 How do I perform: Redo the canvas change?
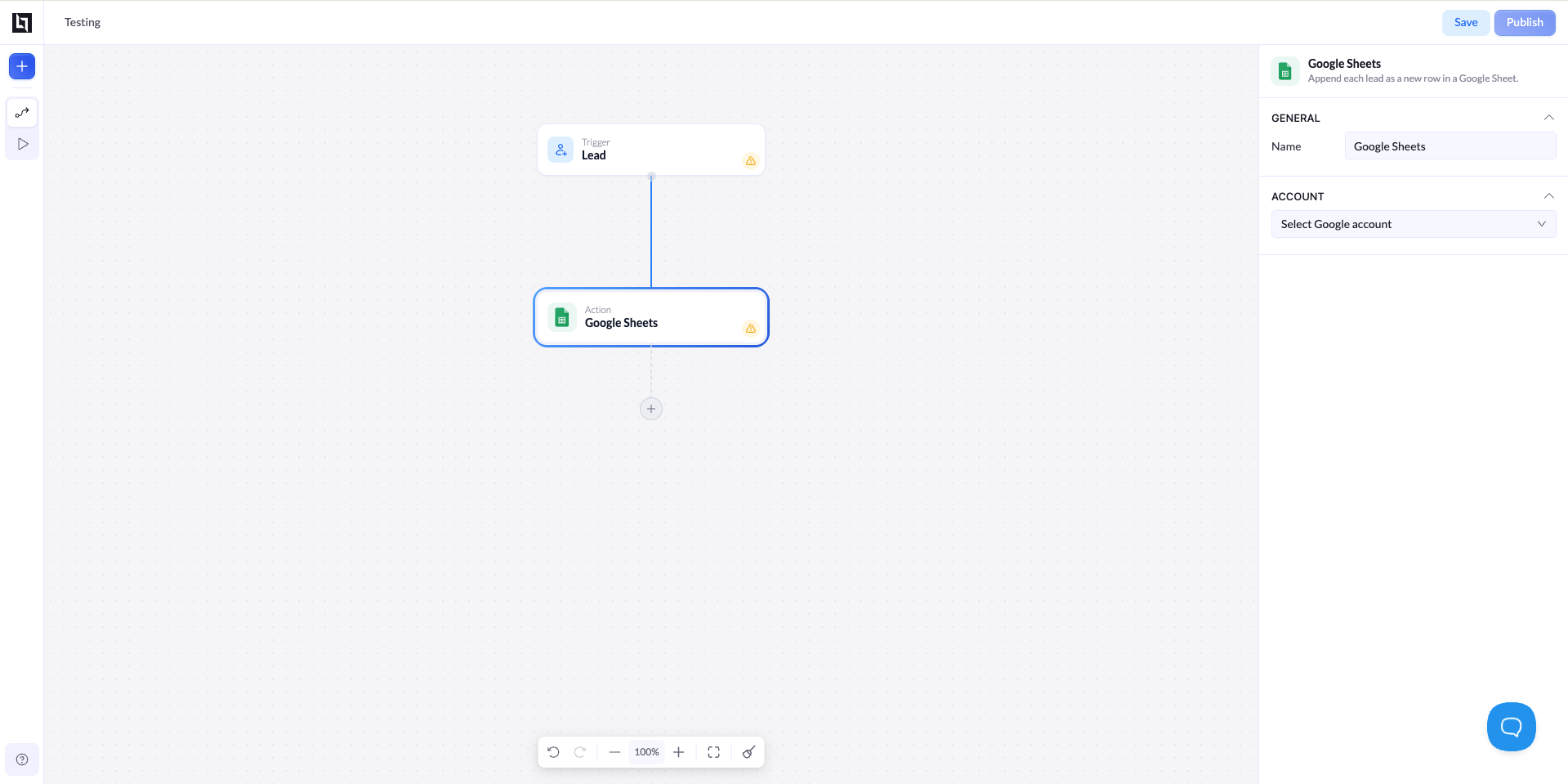(580, 752)
